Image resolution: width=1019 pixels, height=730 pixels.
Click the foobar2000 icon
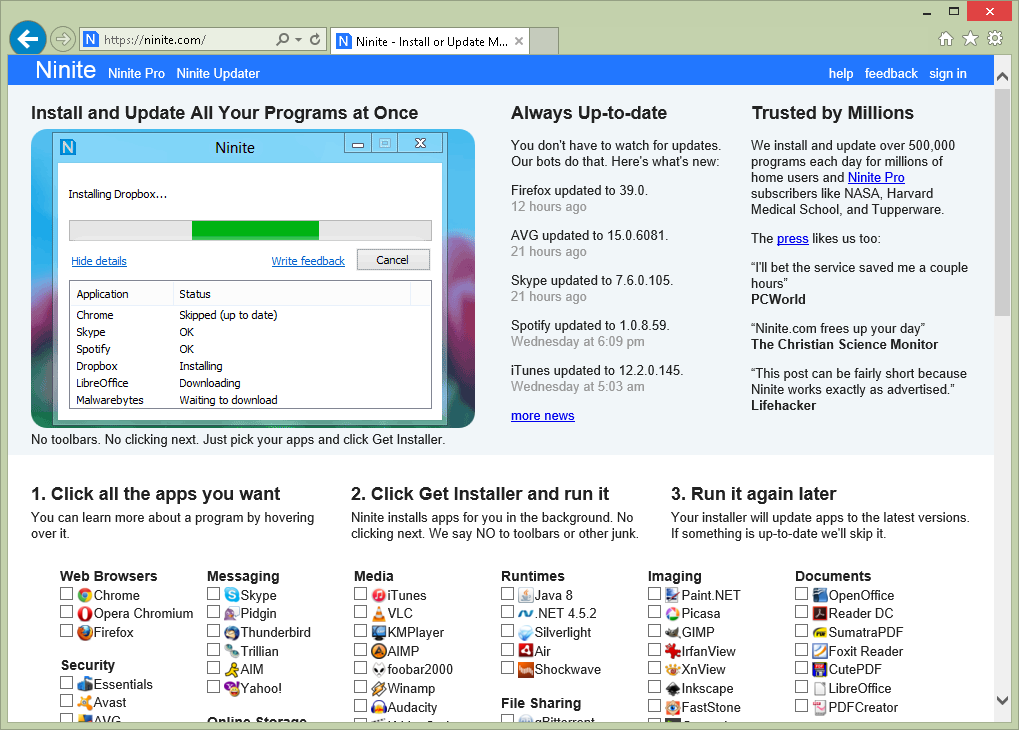point(379,670)
